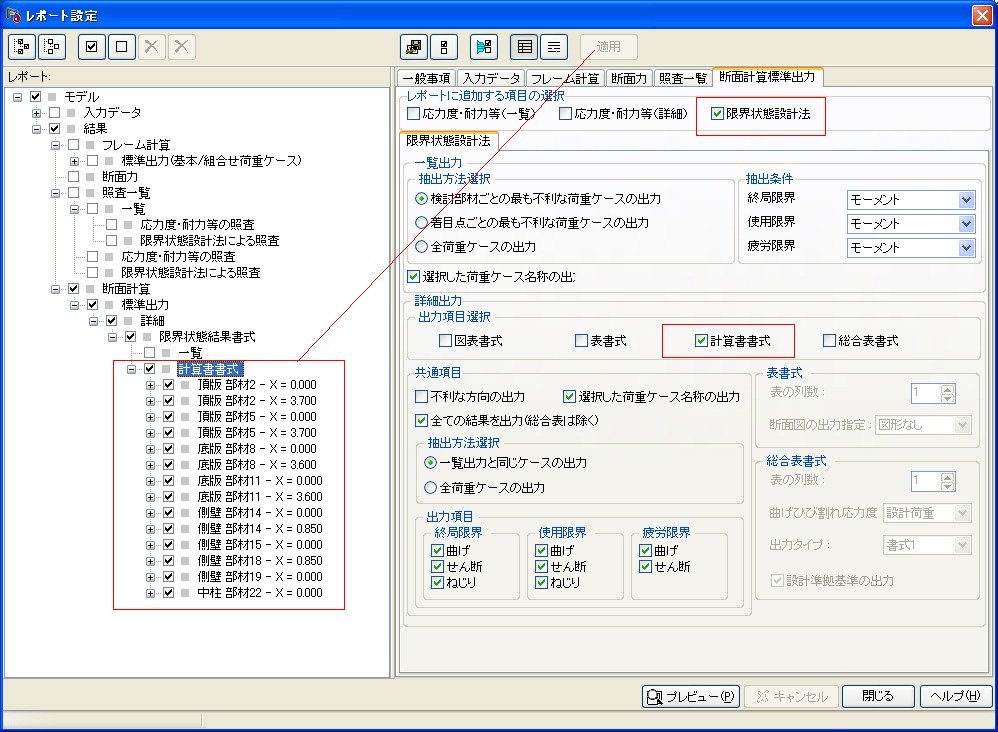Open the 断面図の出力指定 dropdown
Screen dimensions: 998x732
click(962, 425)
